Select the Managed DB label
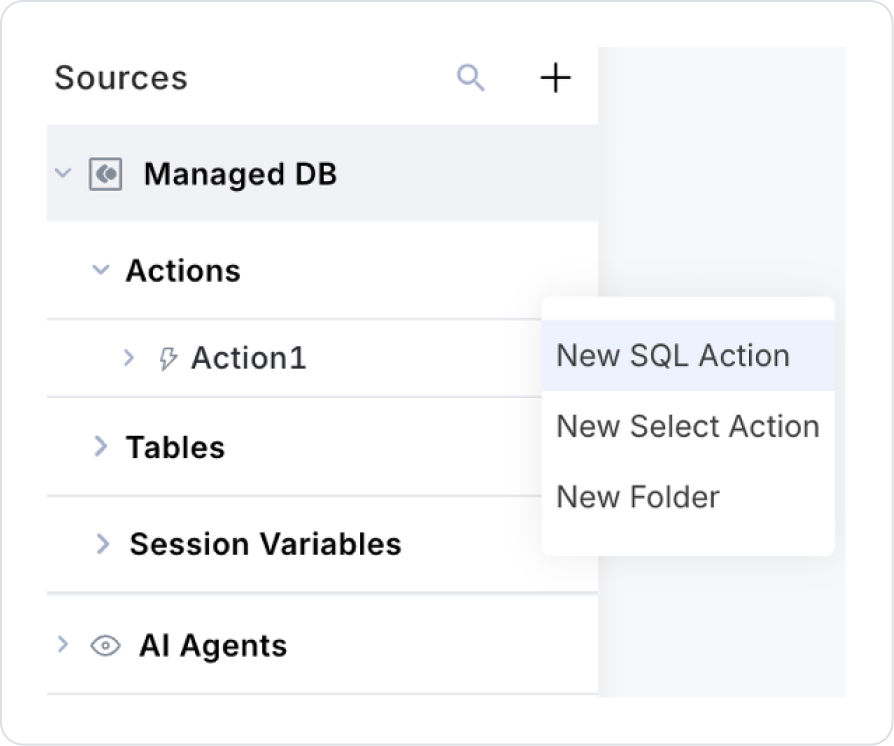The width and height of the screenshot is (894, 746). [240, 175]
